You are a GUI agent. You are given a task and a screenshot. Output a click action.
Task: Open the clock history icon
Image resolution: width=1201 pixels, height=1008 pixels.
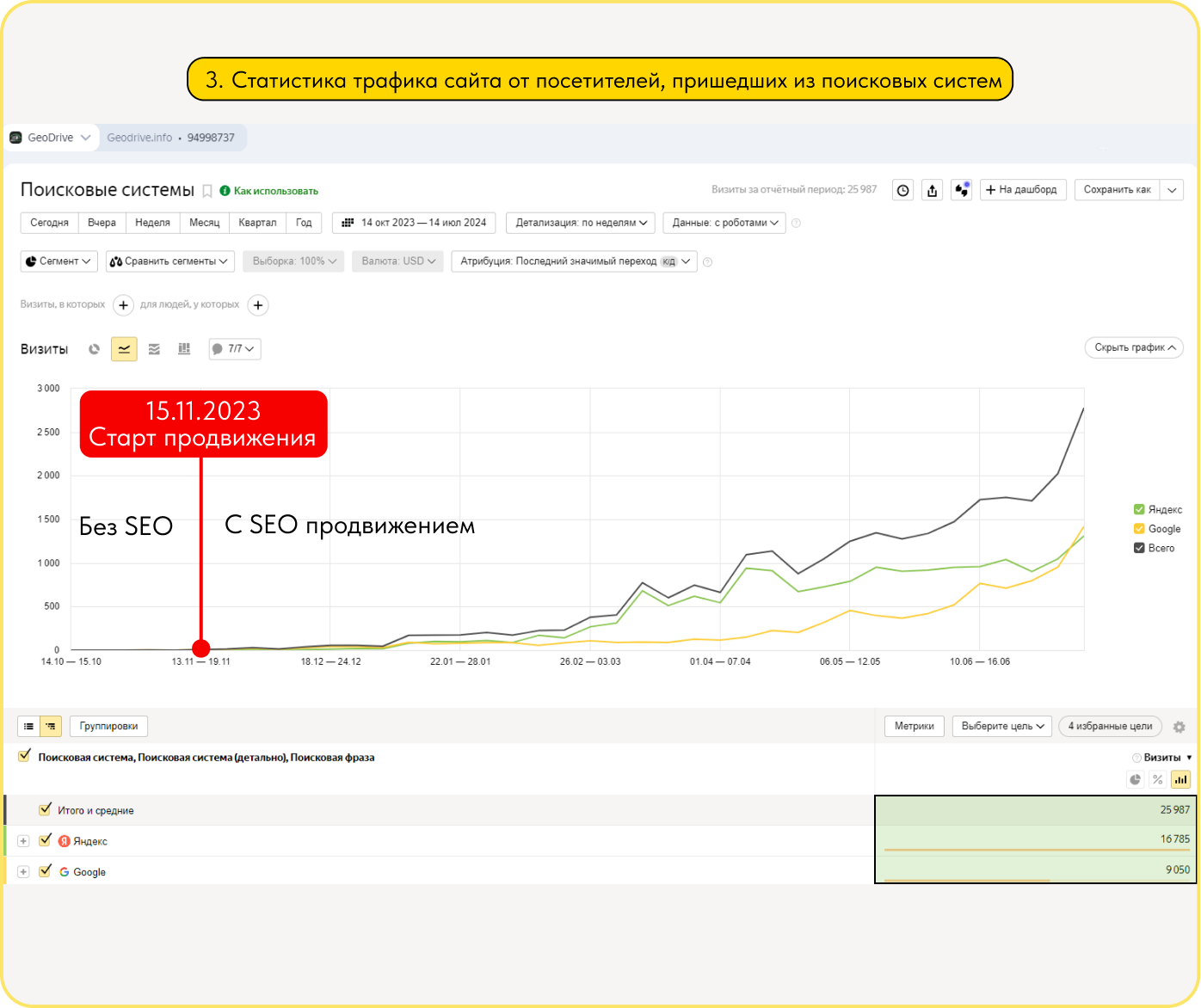(x=902, y=190)
